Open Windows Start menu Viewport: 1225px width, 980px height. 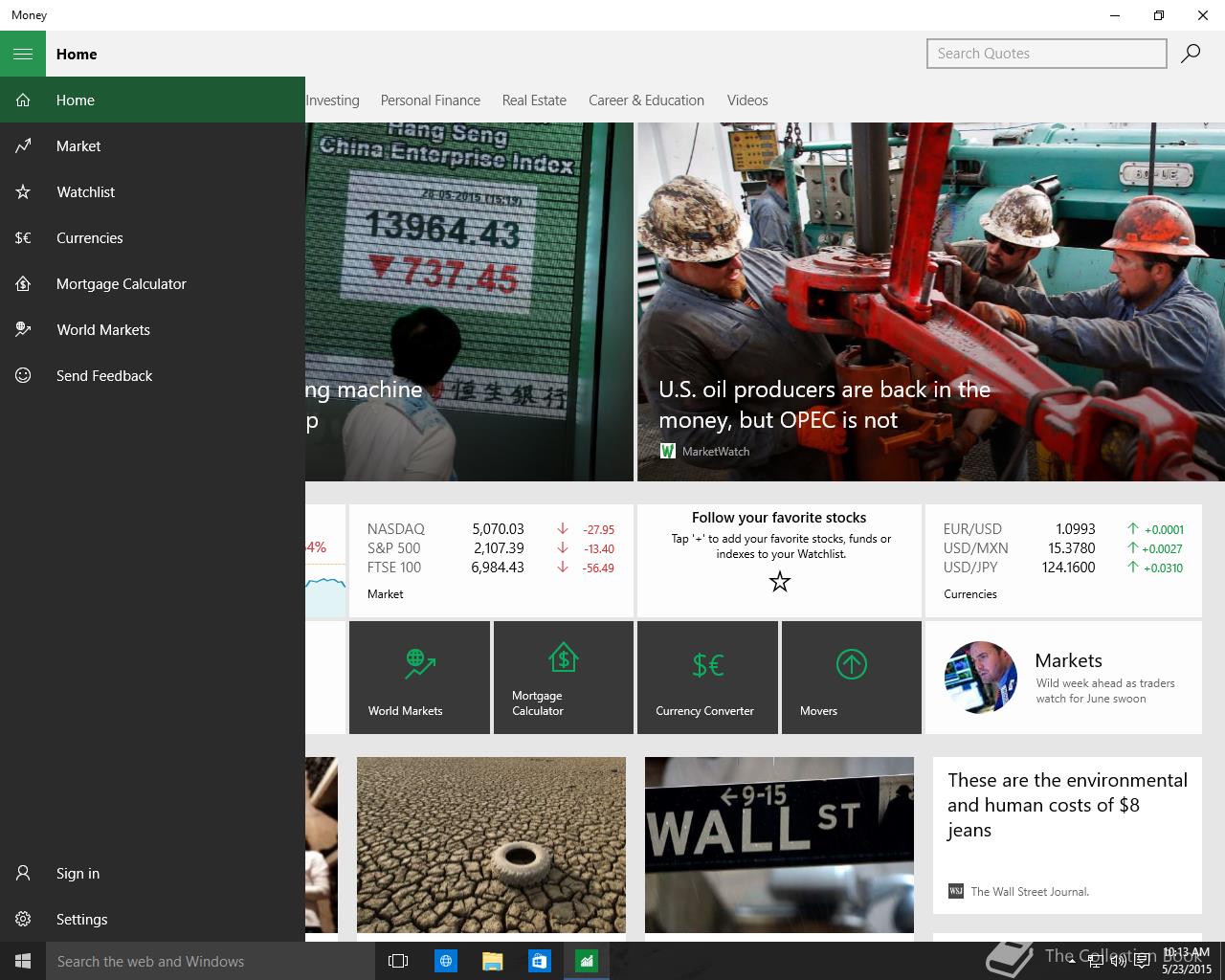pos(23,961)
